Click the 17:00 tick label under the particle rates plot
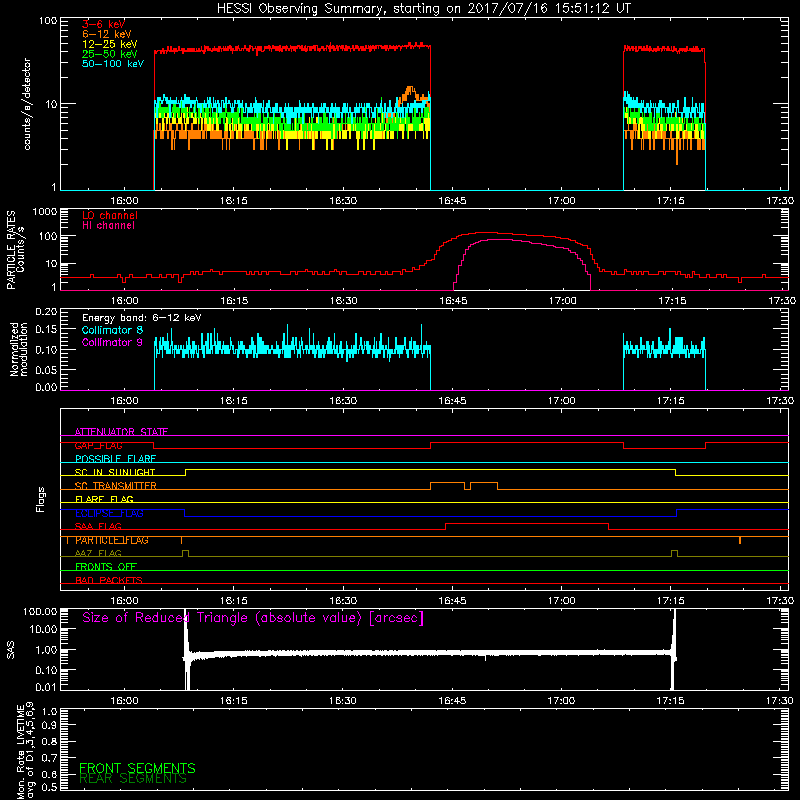The height and width of the screenshot is (800, 800). (562, 301)
